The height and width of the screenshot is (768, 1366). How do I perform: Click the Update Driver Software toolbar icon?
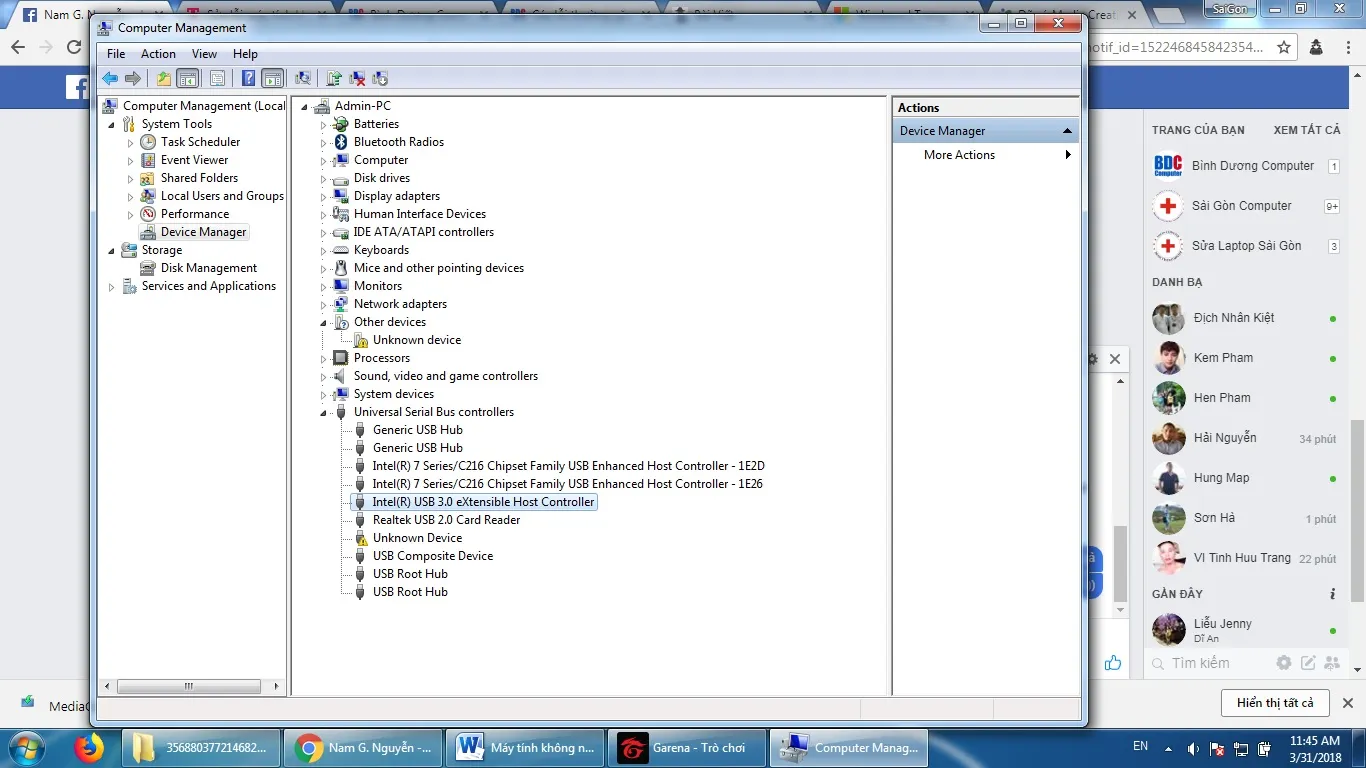click(x=334, y=78)
